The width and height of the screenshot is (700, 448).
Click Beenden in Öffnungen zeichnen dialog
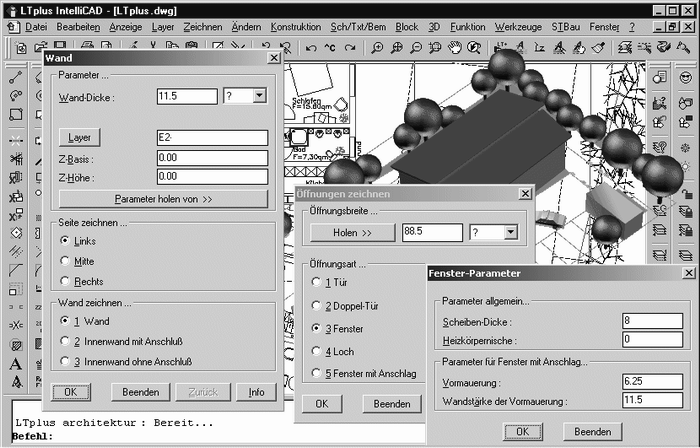[x=392, y=404]
